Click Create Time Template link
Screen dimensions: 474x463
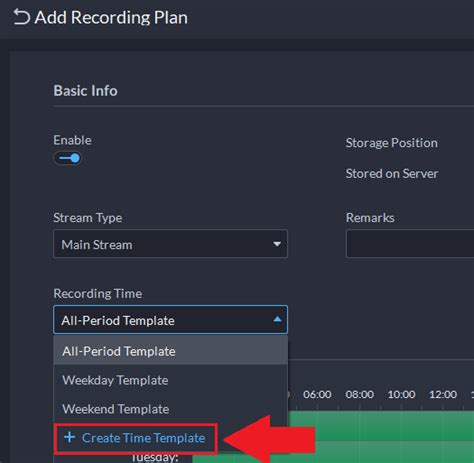(x=143, y=438)
